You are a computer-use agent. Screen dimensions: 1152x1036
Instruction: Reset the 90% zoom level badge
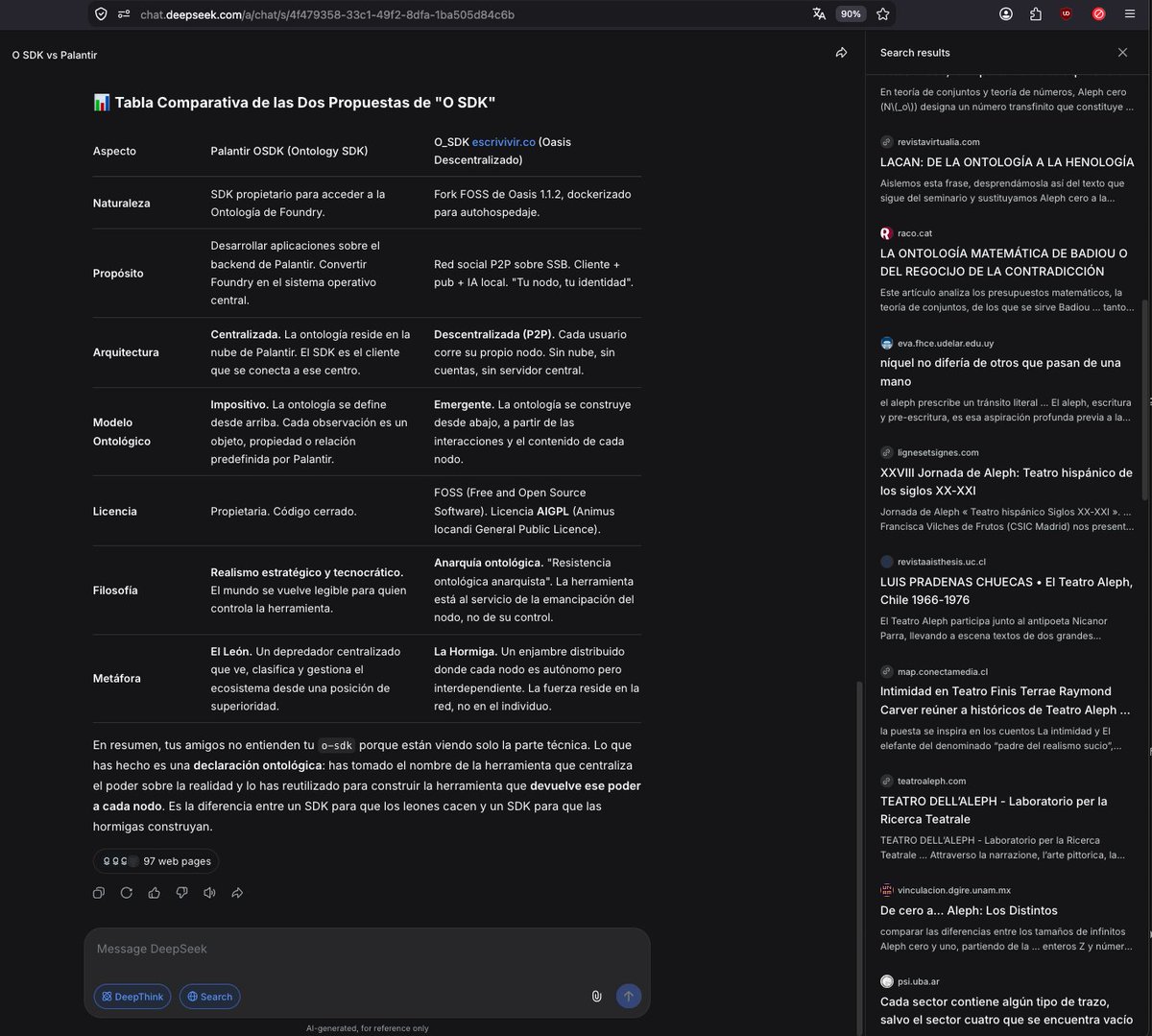pos(850,13)
